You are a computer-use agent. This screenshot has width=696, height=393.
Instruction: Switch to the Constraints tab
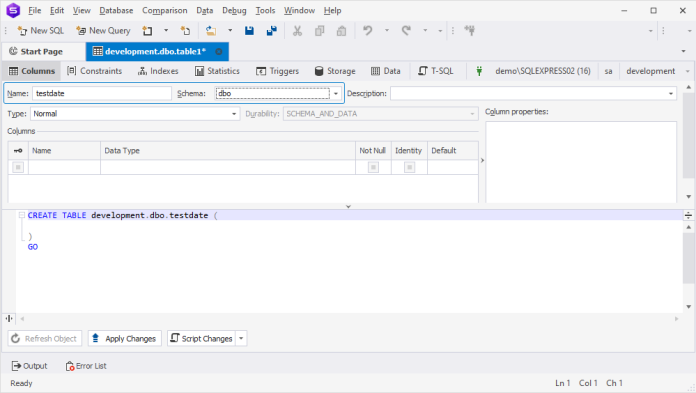pos(95,71)
